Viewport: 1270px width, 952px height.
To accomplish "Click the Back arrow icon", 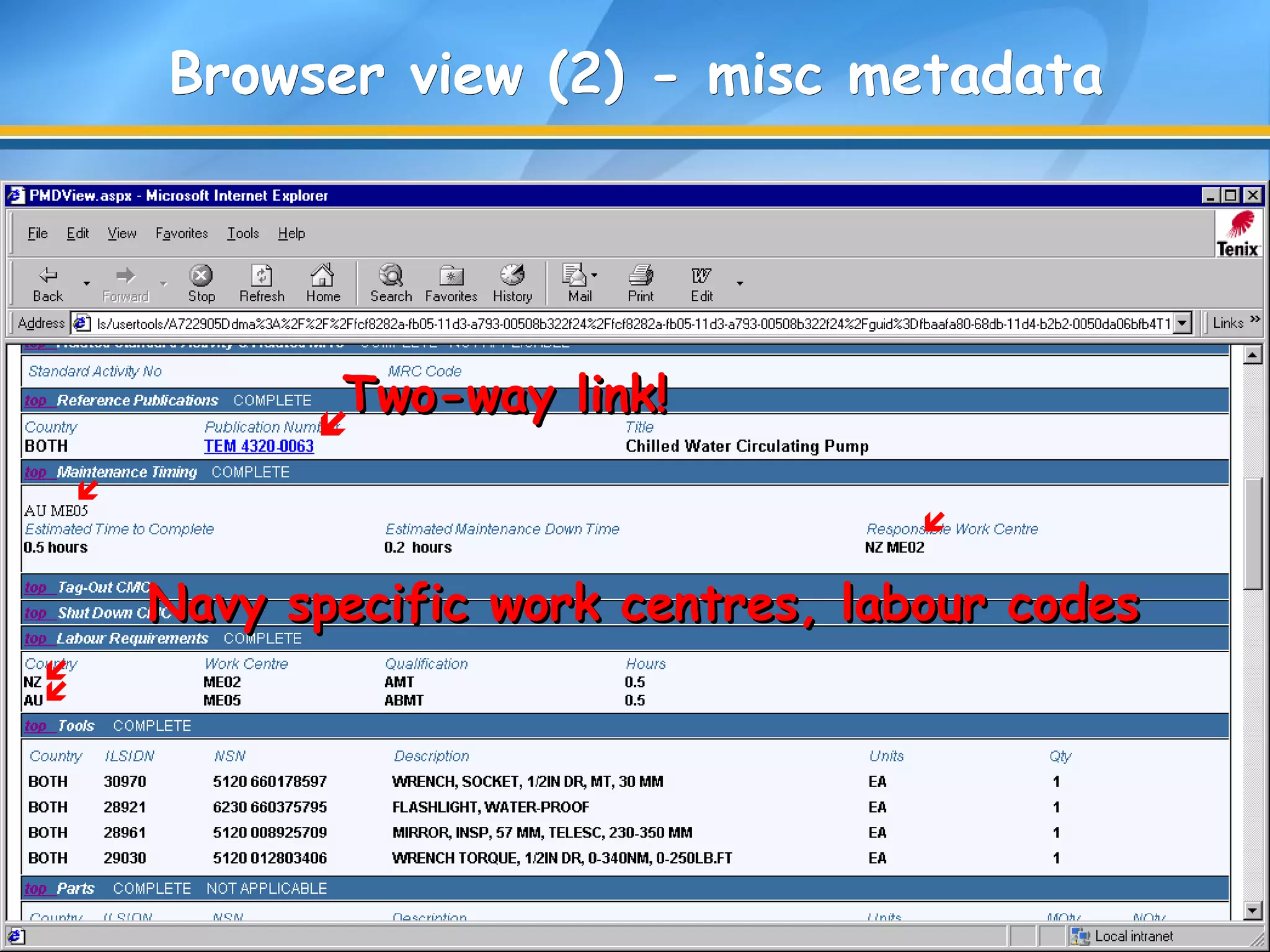I will [48, 275].
